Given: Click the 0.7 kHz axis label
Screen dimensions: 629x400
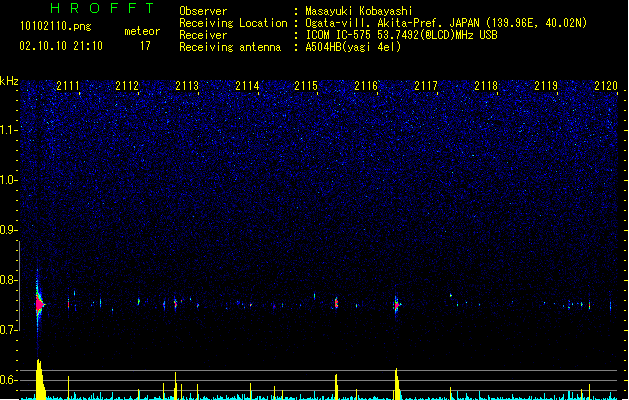Looking at the screenshot, I should tap(9, 330).
